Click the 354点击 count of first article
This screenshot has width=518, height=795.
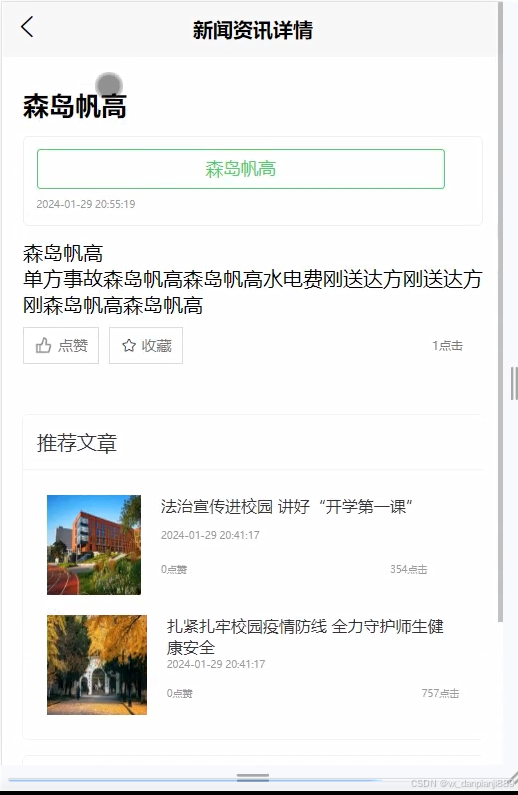409,569
